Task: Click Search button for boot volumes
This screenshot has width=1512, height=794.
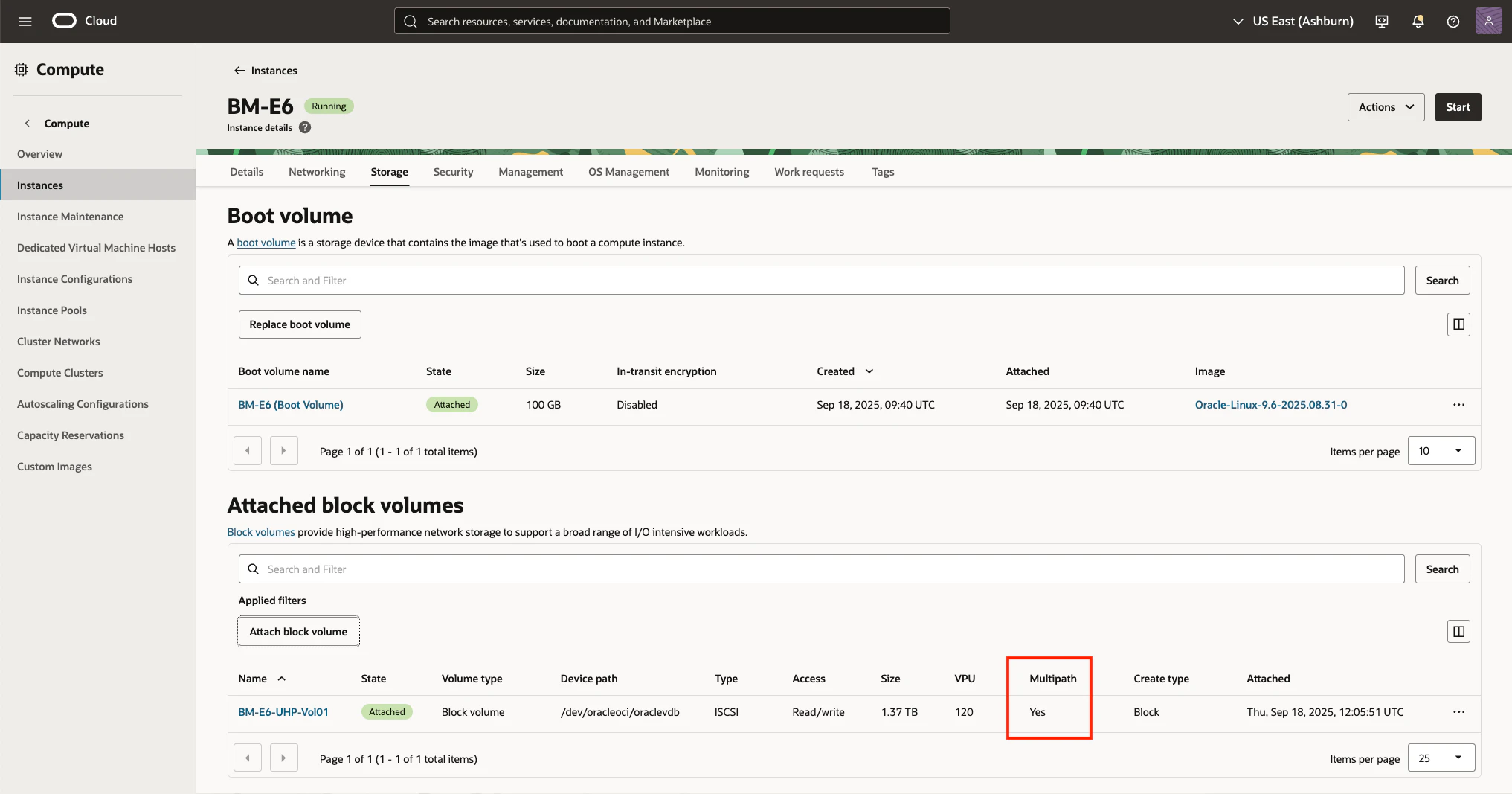Action: [1442, 281]
